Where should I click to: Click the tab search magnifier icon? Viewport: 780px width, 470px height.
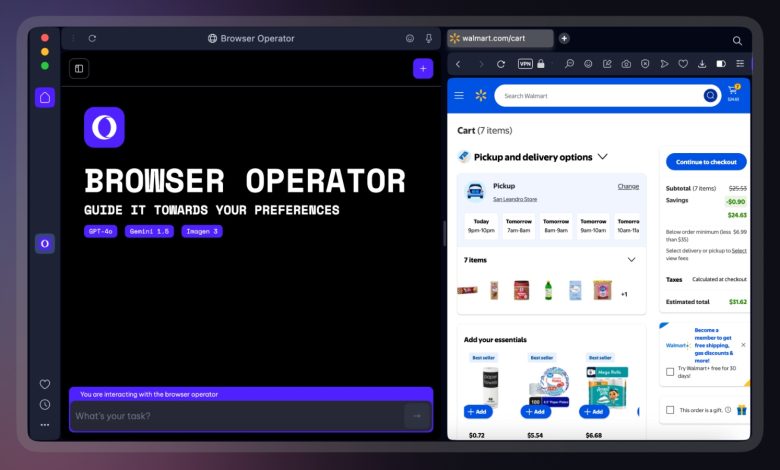coord(737,40)
